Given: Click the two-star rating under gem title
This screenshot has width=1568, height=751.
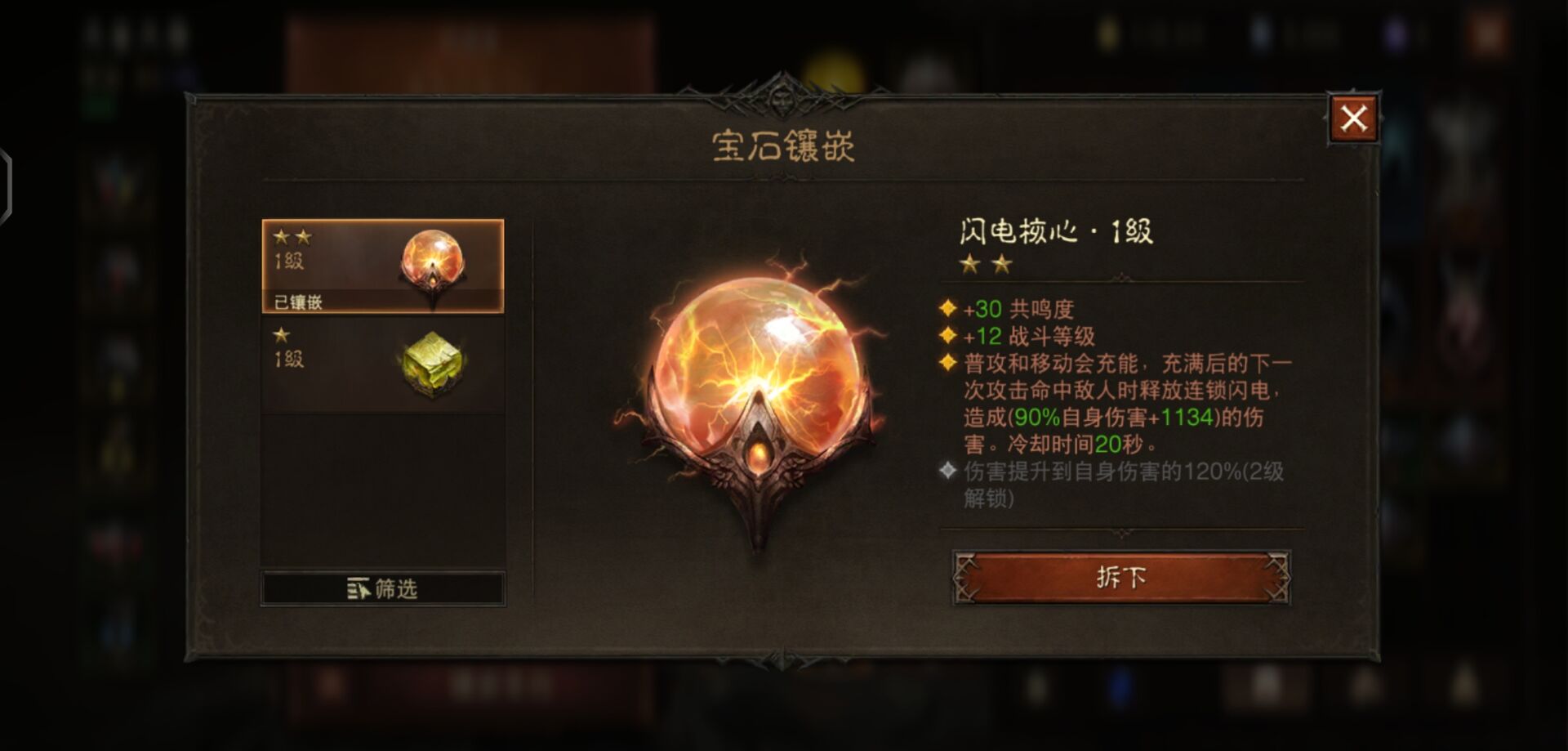Looking at the screenshot, I should [986, 264].
